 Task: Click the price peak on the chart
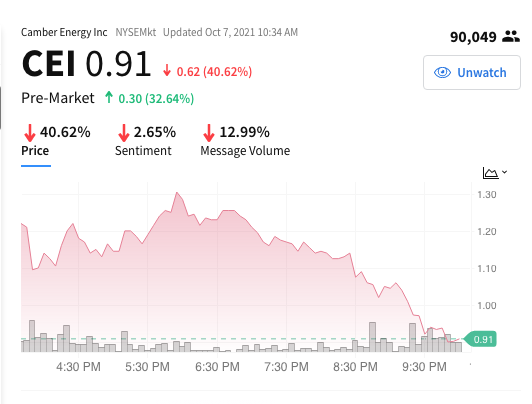tap(176, 193)
